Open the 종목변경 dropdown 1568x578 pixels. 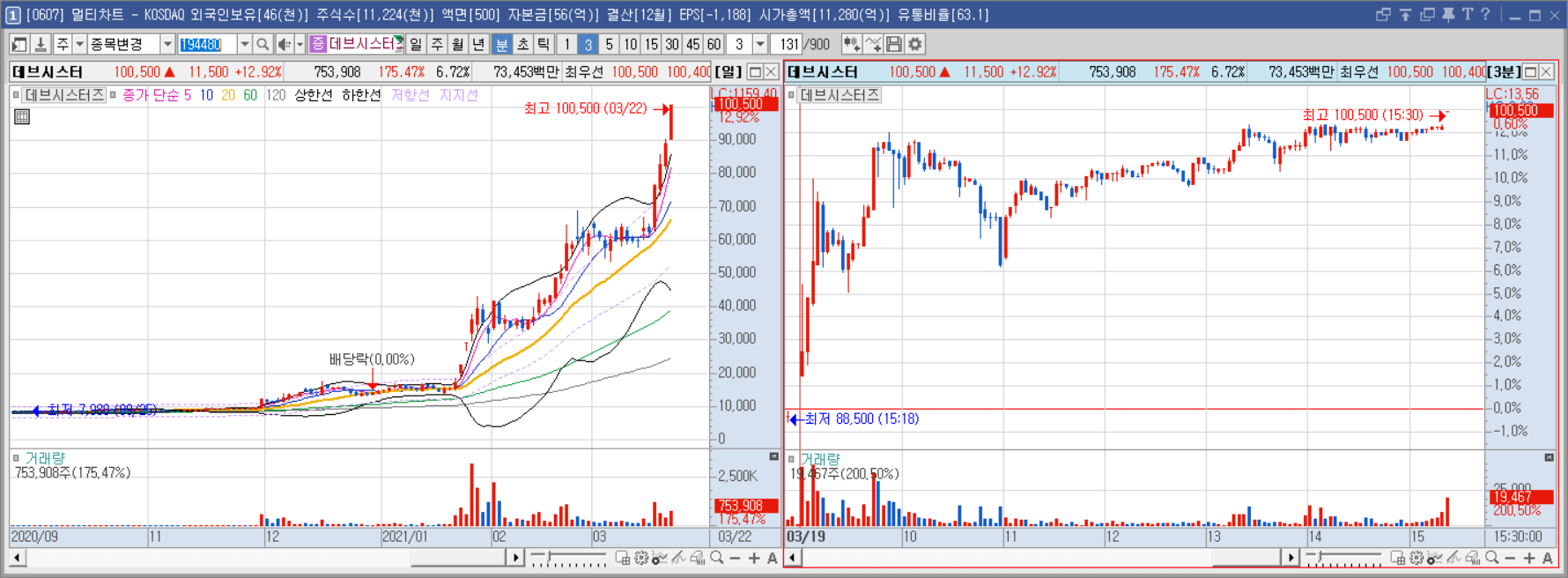tap(167, 44)
